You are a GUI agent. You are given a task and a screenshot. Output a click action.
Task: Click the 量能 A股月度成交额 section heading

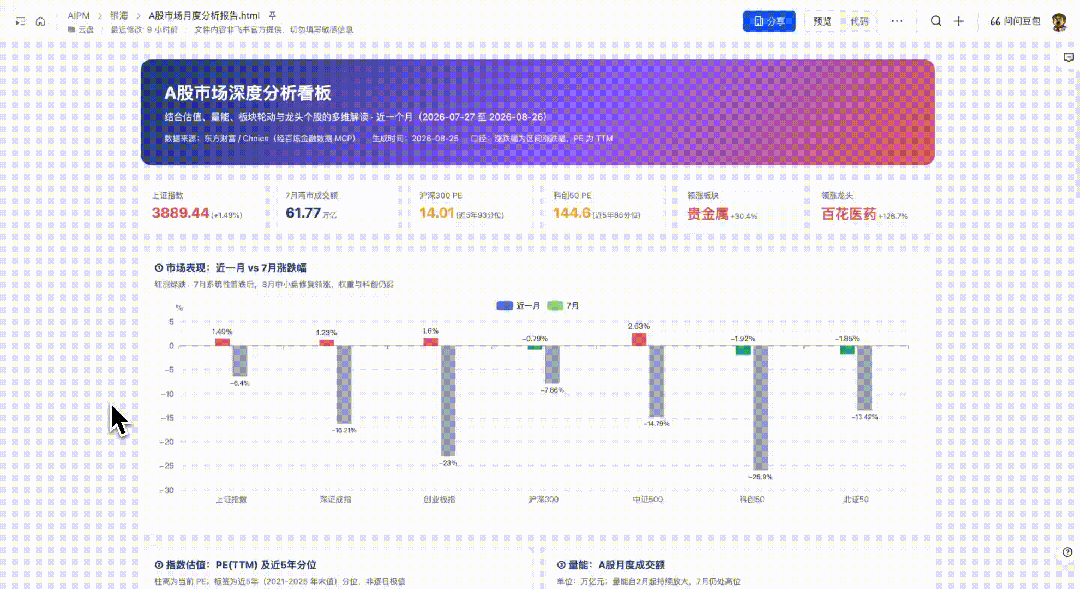point(610,565)
